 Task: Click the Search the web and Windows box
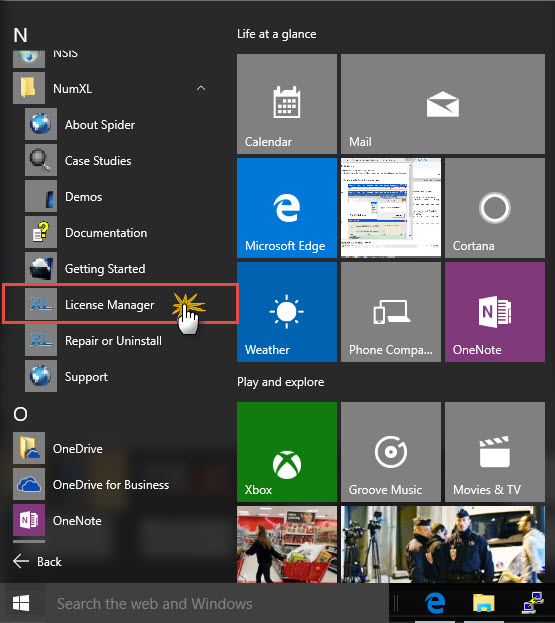click(215, 603)
